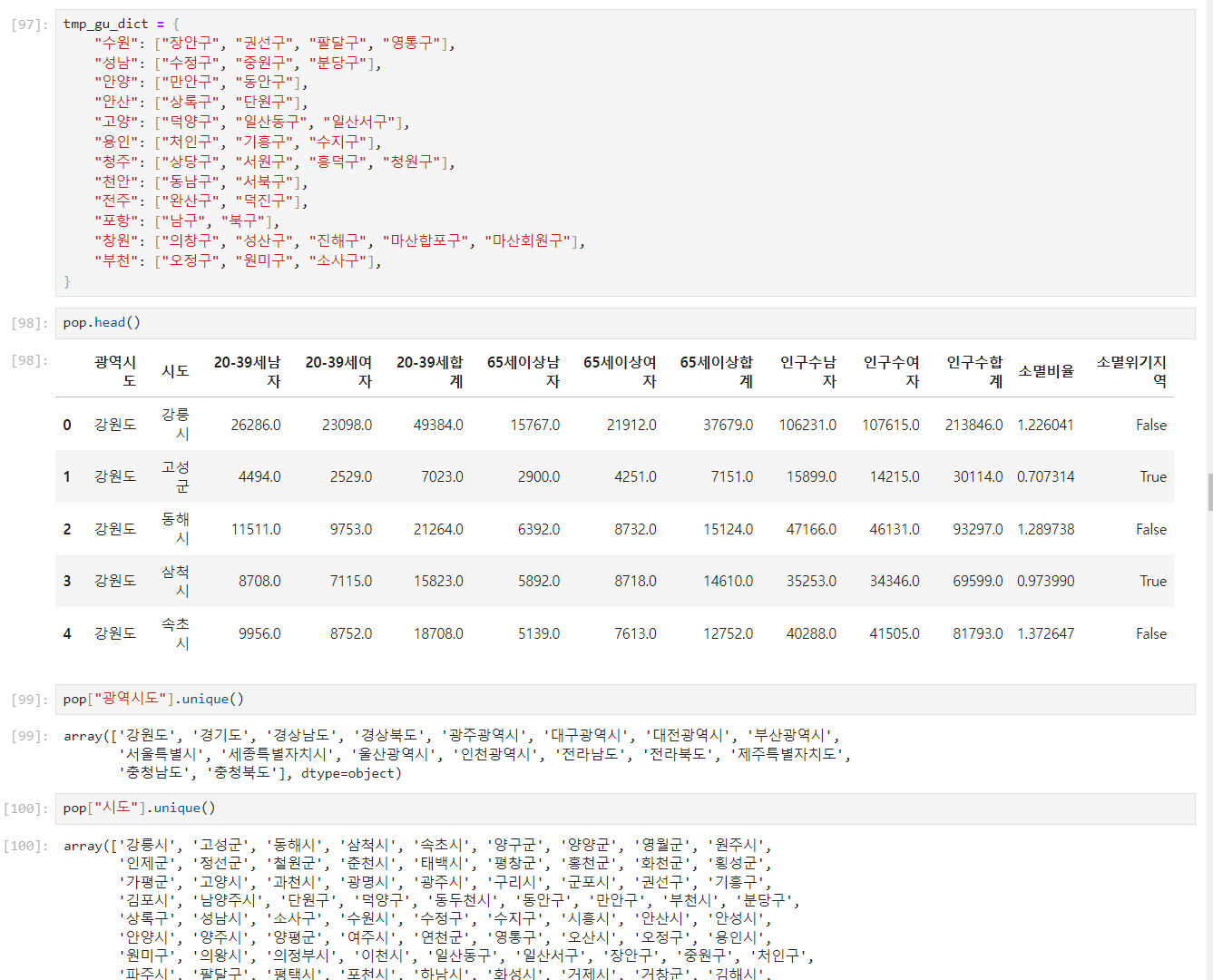Click the 20-39세여자 column header
This screenshot has height=980, width=1213.
(x=338, y=371)
